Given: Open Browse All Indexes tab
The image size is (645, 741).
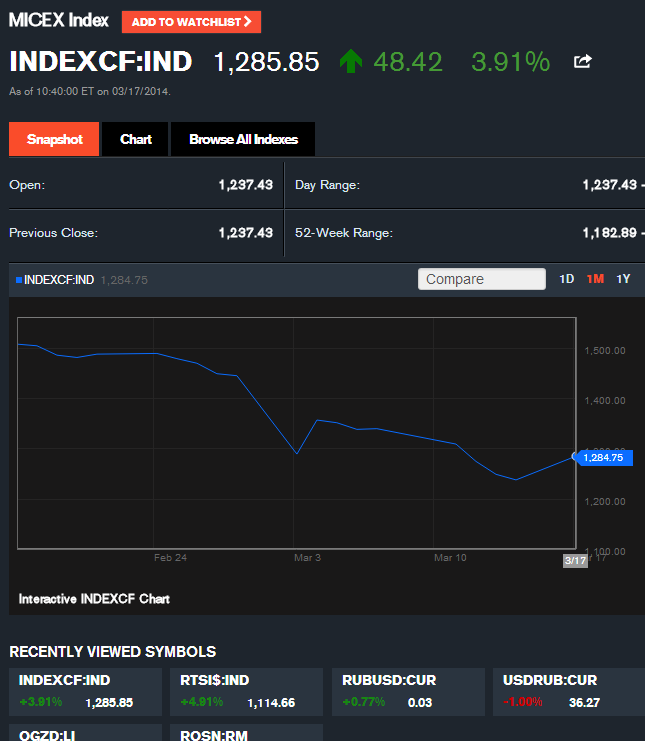Looking at the screenshot, I should pyautogui.click(x=243, y=139).
